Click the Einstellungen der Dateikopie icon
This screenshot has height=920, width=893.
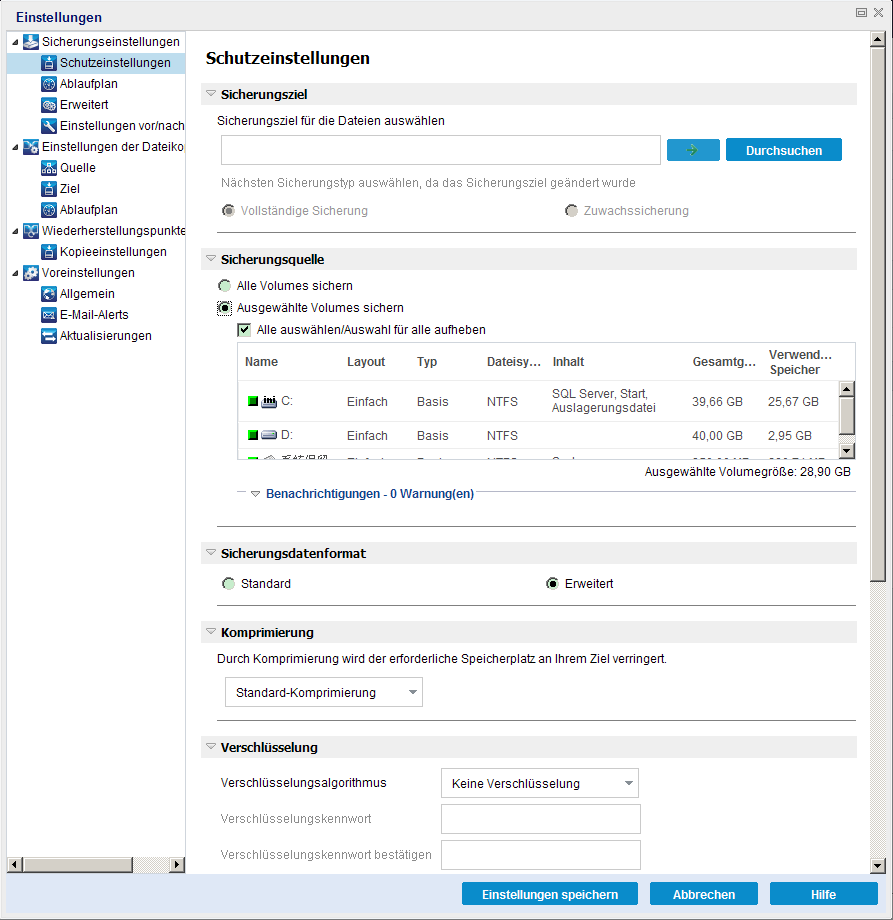pos(31,147)
